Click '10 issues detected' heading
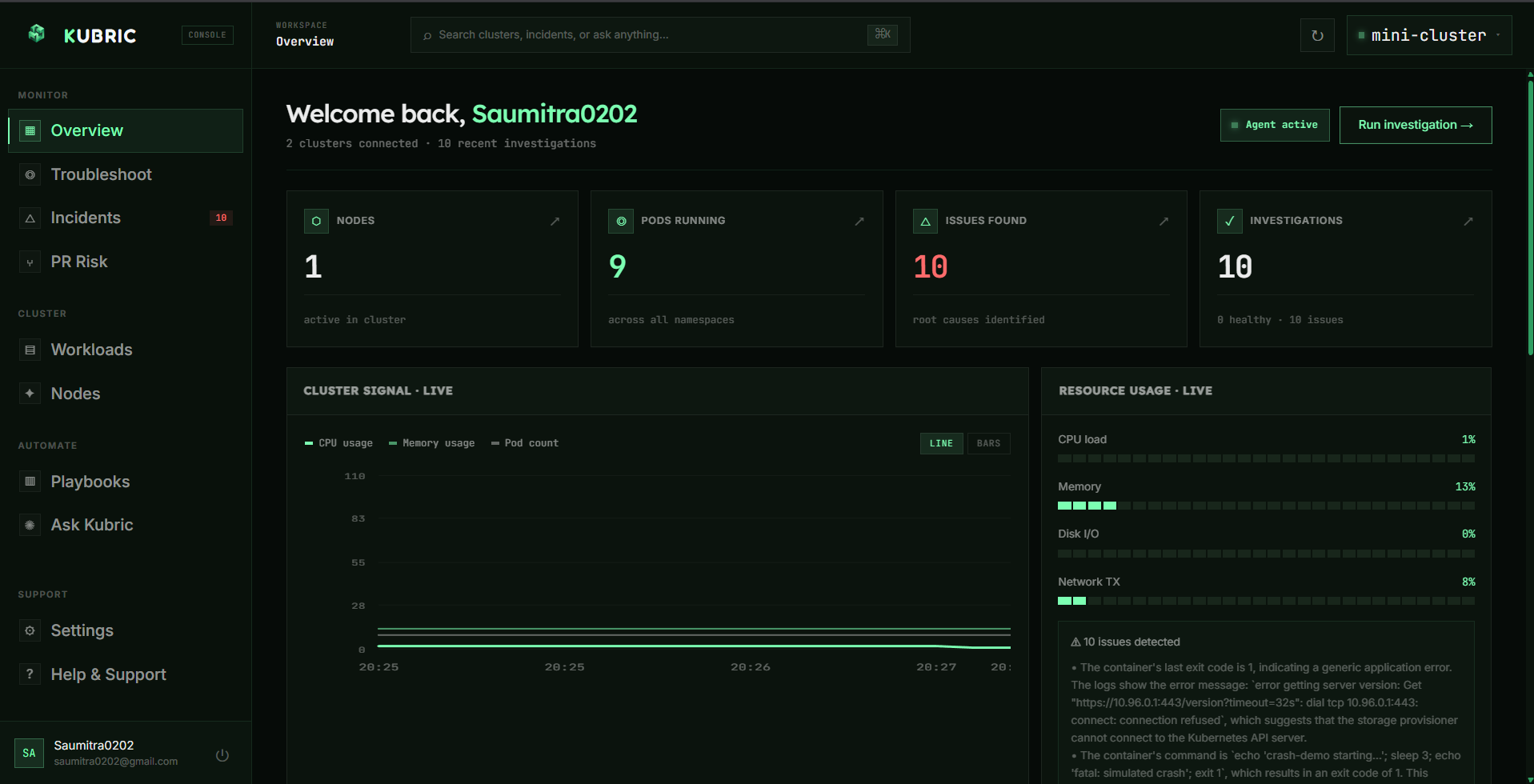 tap(1125, 642)
